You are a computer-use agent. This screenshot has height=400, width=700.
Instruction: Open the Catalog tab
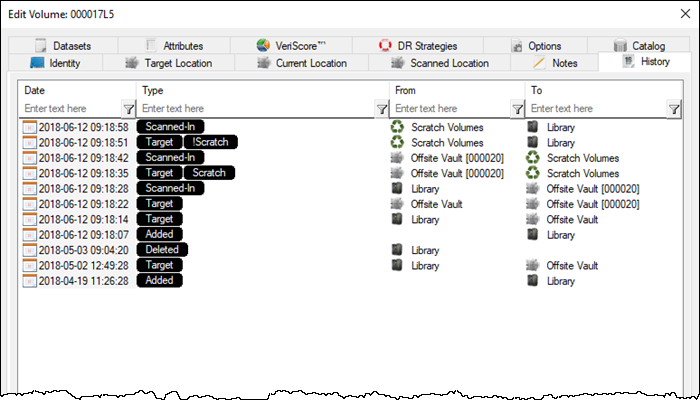tap(639, 46)
